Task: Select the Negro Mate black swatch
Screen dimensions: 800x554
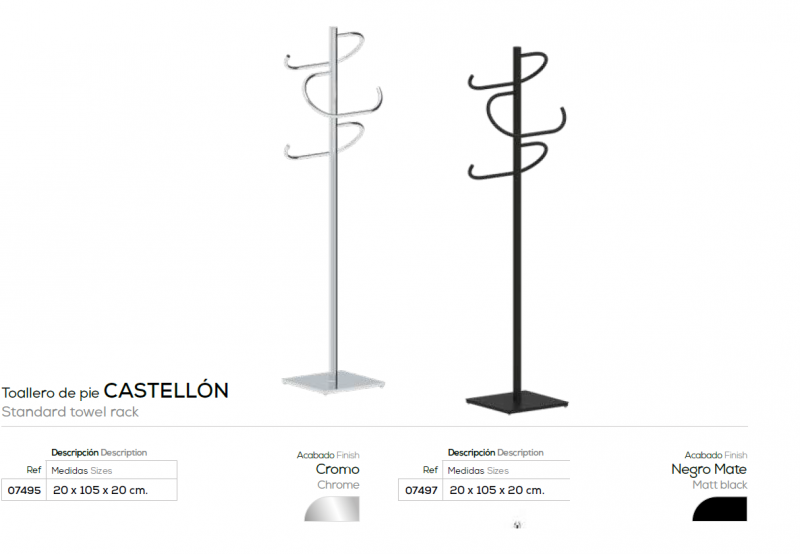Action: pos(719,509)
